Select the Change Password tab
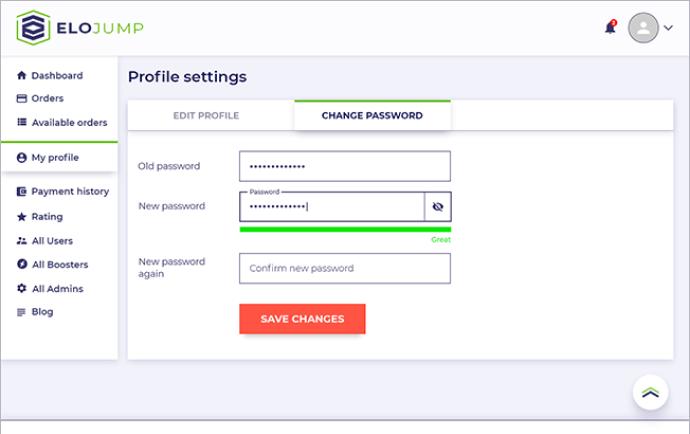The image size is (690, 434). [372, 116]
